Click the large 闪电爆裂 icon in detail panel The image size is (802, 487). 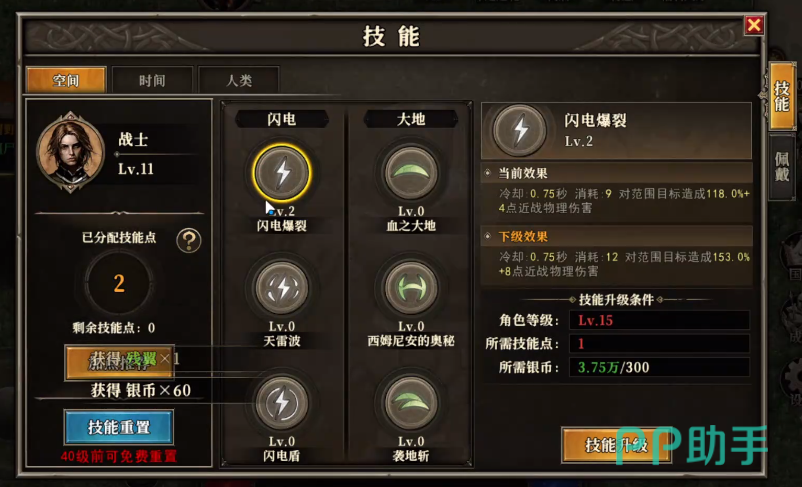point(520,130)
